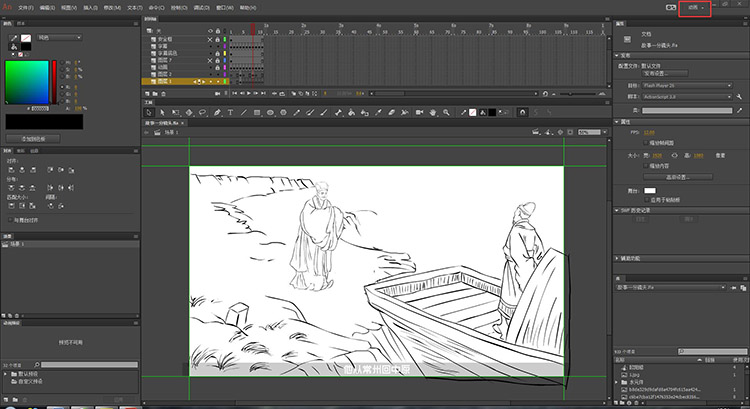The width and height of the screenshot is (750, 409).
Task: Open the 窗口(W) menu
Action: tap(224, 8)
